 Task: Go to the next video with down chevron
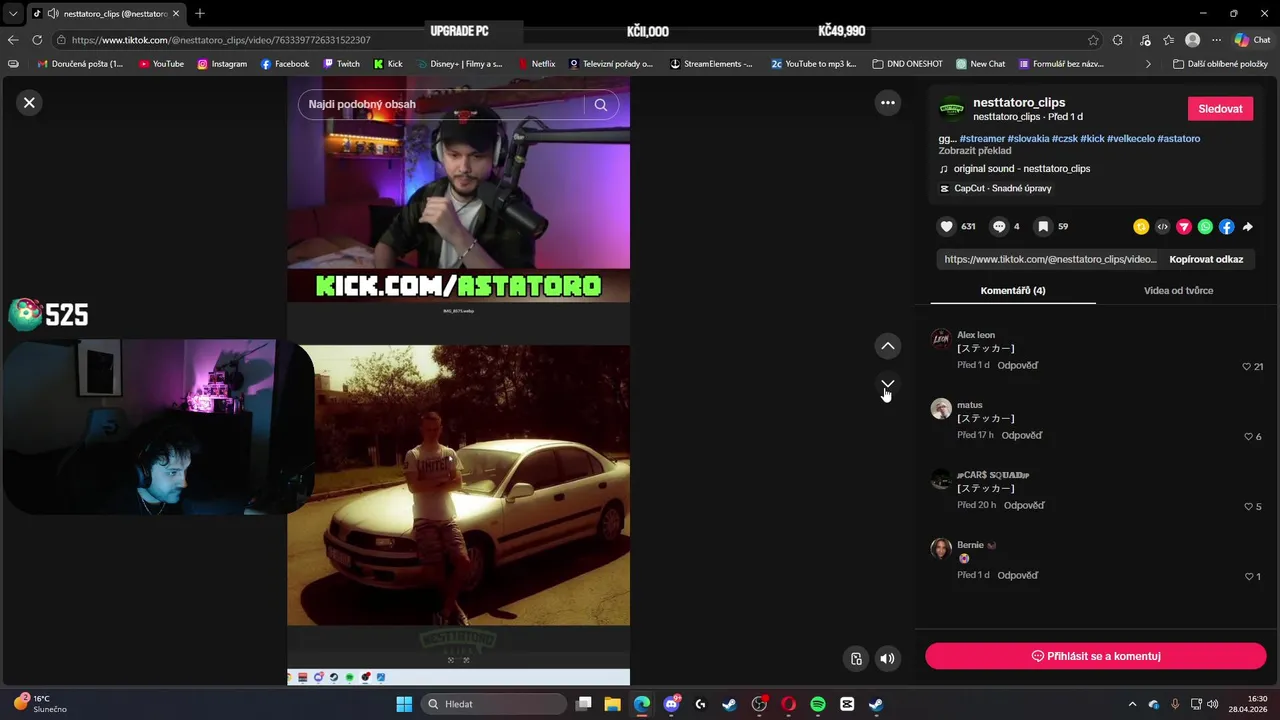tap(887, 384)
